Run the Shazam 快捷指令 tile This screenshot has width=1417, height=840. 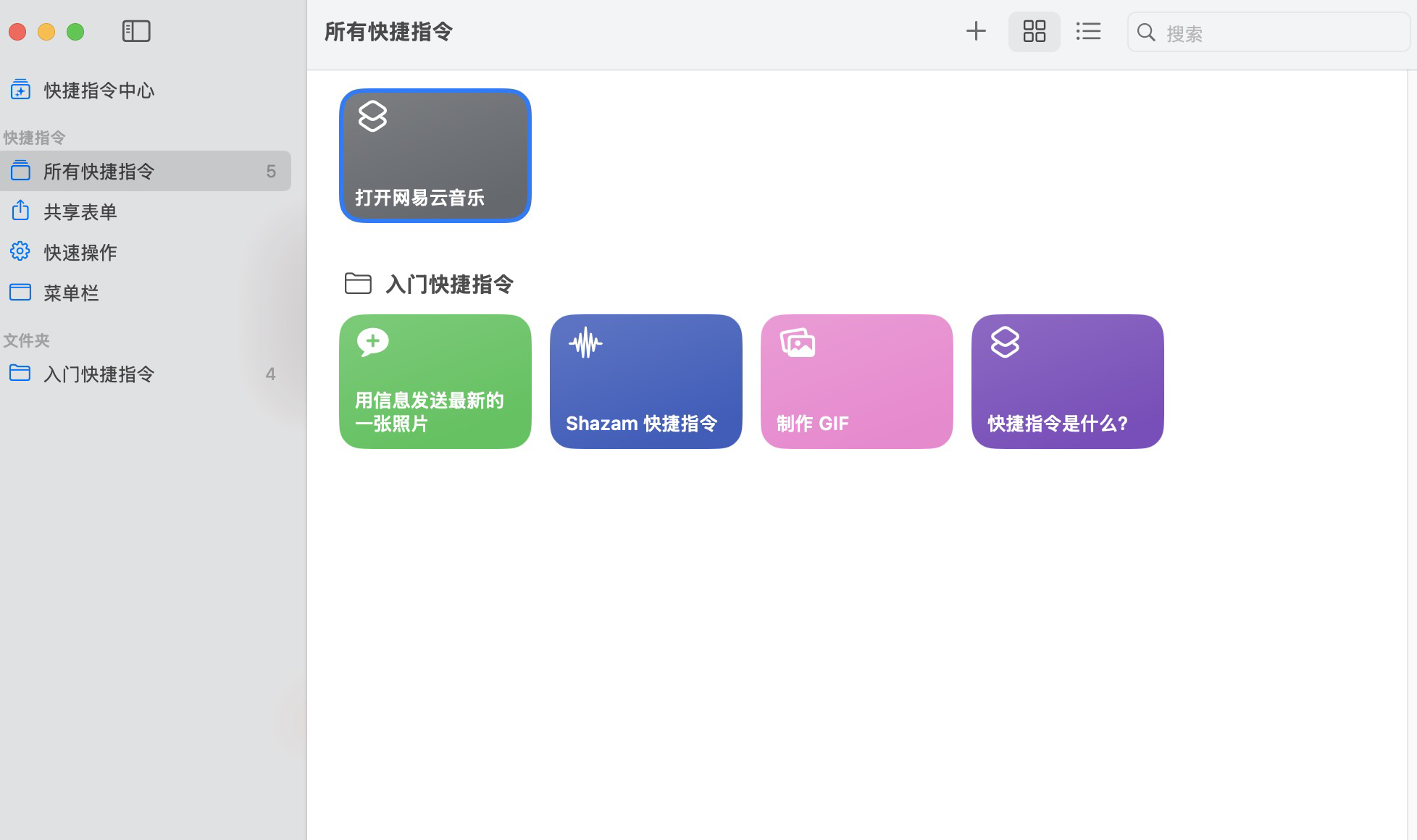[x=645, y=382]
